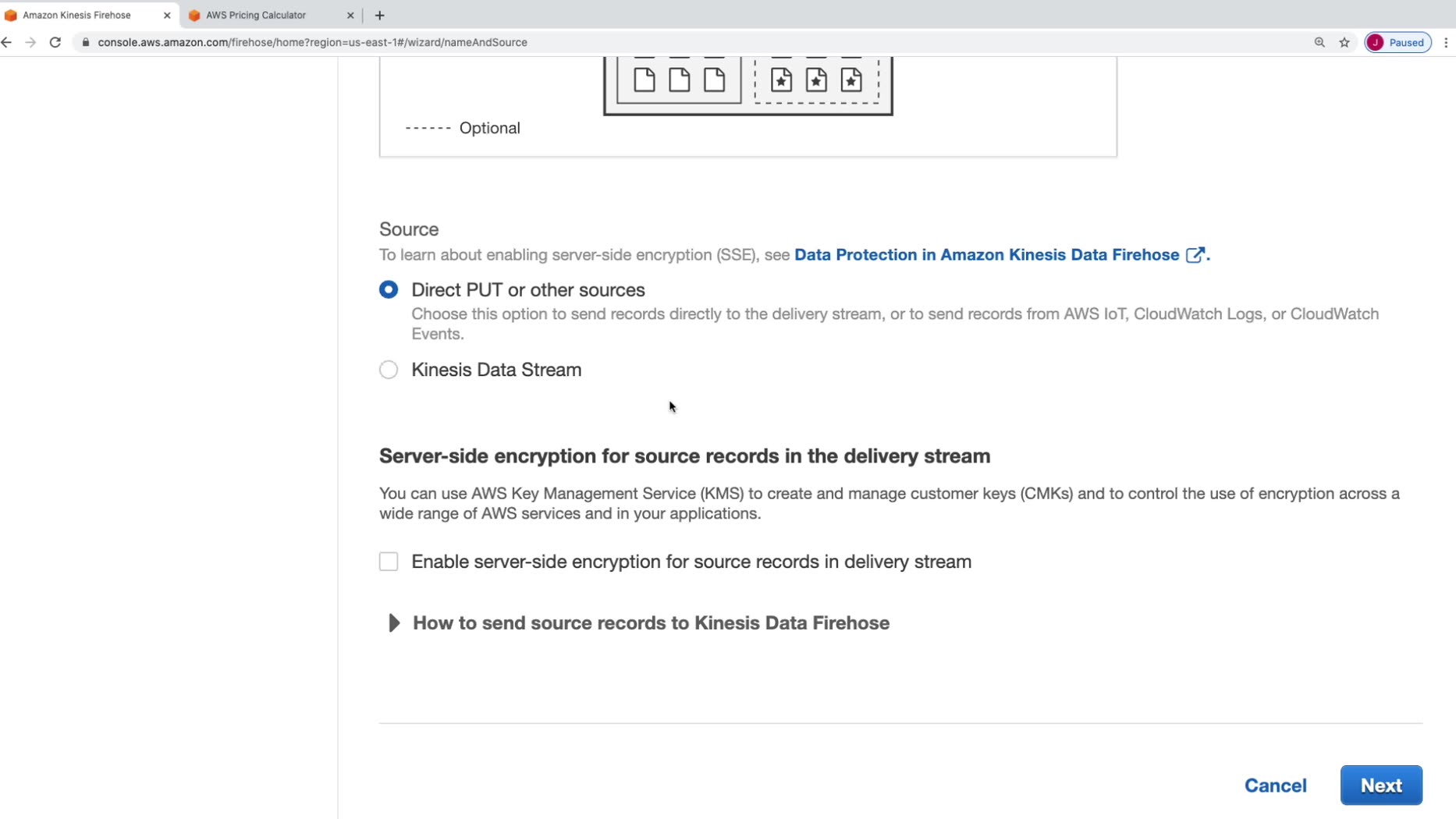Image resolution: width=1456 pixels, height=819 pixels.
Task: Cancel the delivery stream wizard
Action: (1275, 785)
